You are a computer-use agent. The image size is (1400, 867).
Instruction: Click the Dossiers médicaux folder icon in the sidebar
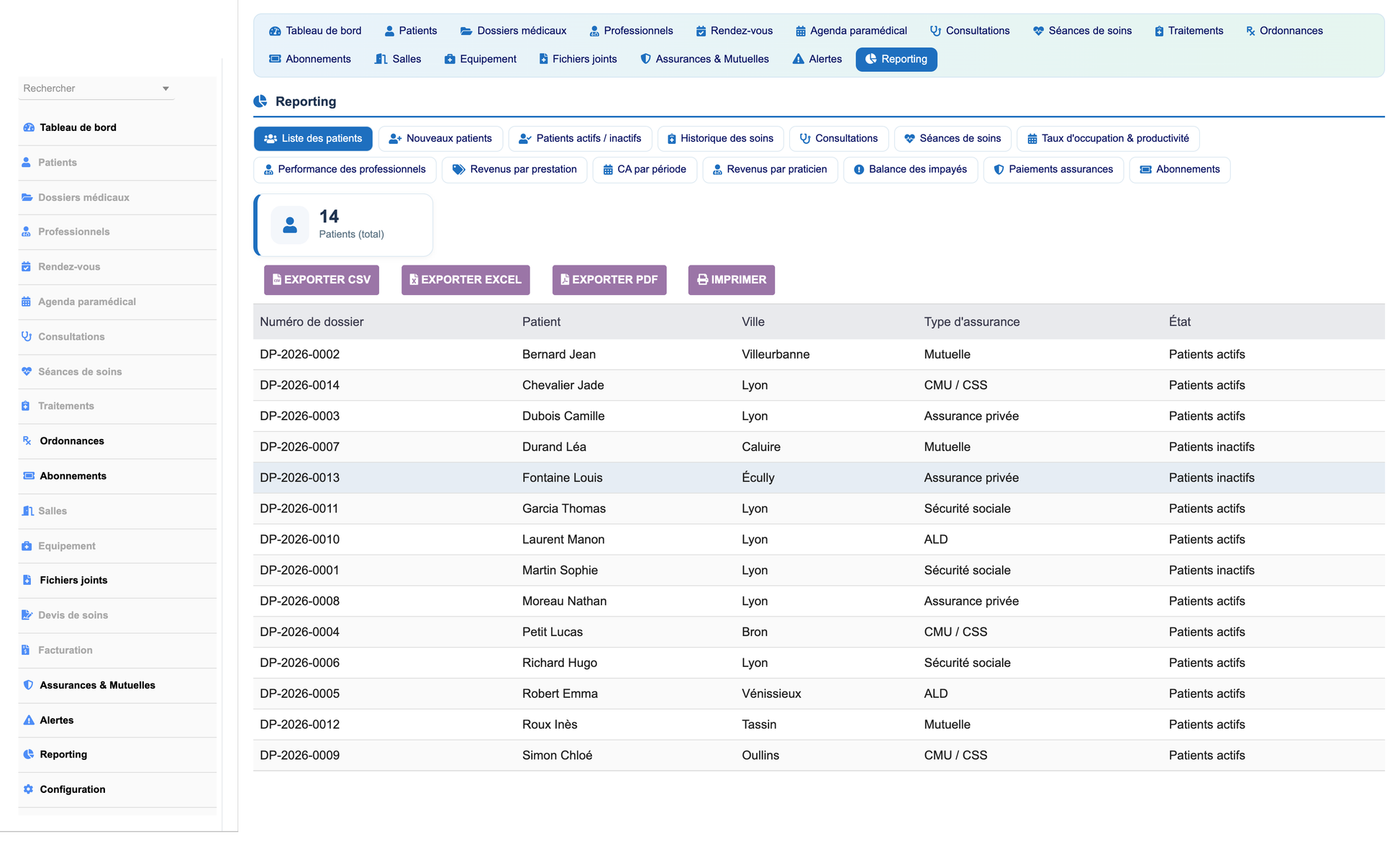(x=27, y=197)
